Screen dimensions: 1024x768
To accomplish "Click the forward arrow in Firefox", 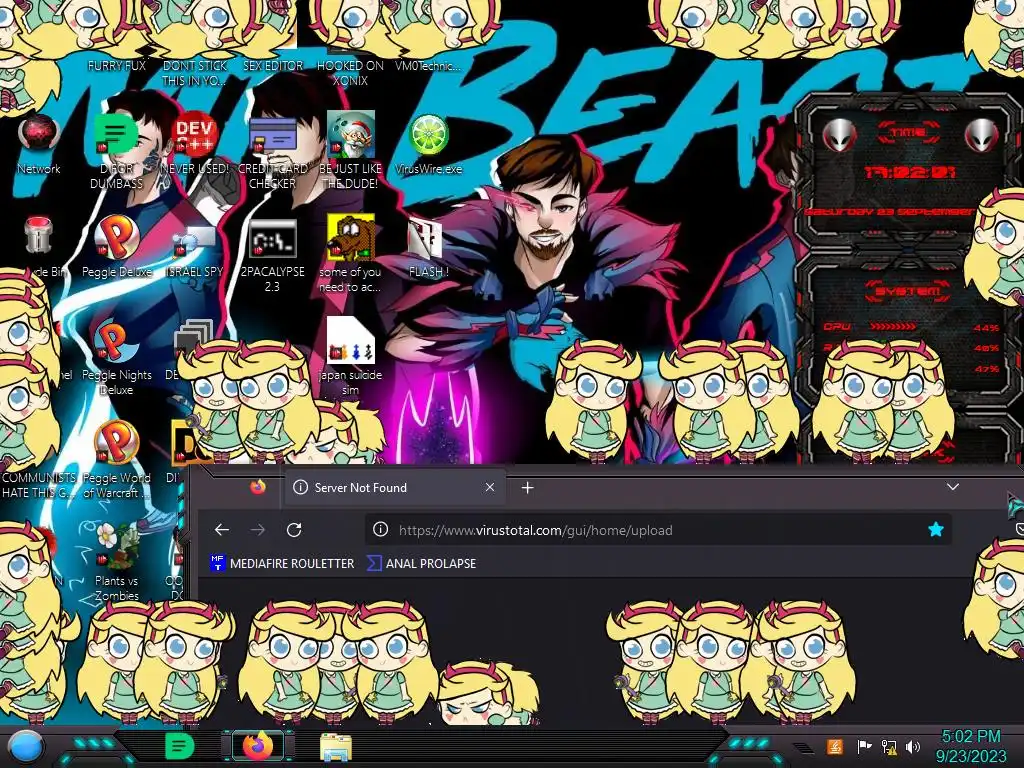I will 258,530.
